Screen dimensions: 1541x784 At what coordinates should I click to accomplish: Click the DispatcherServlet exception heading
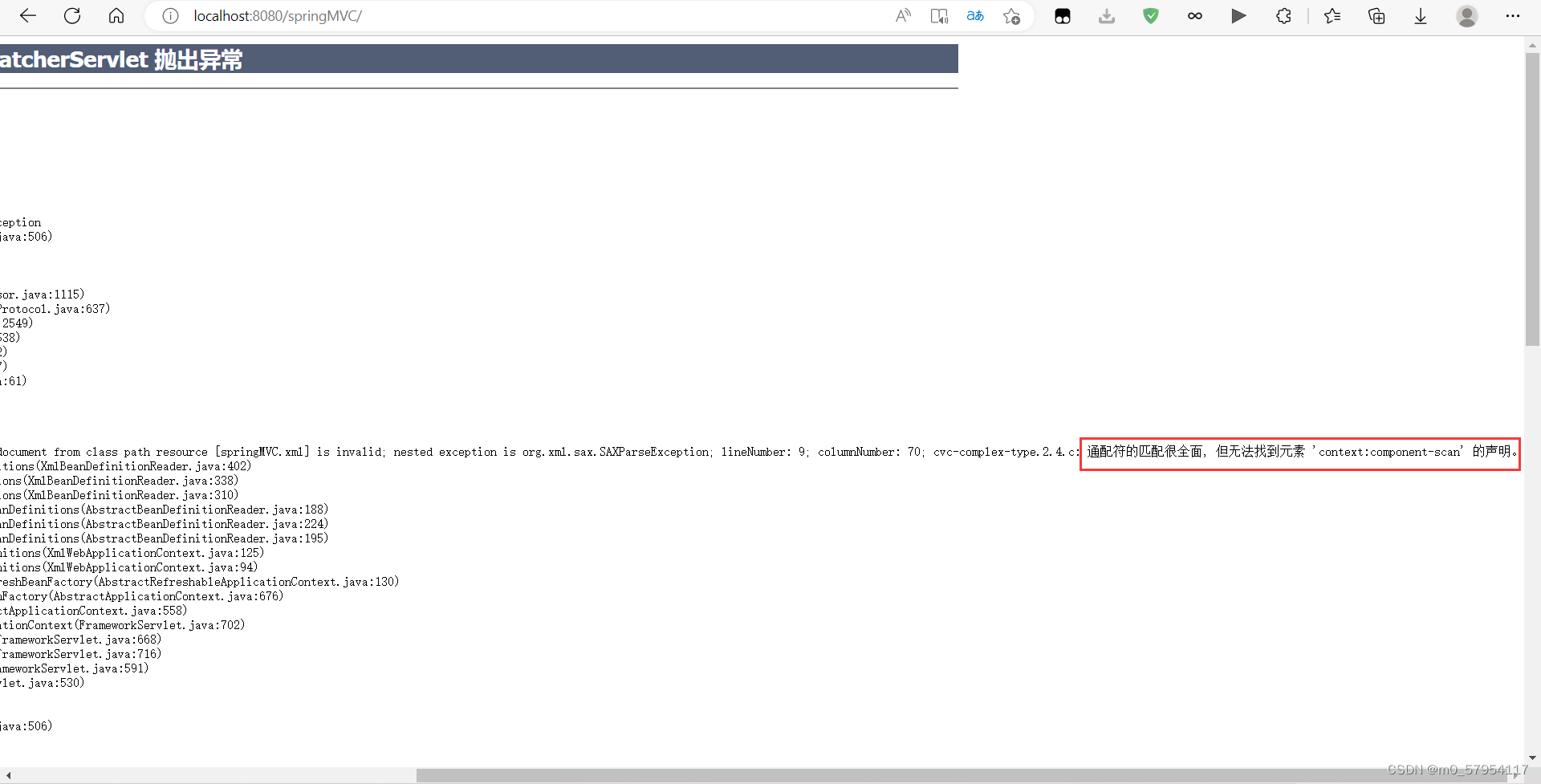coord(120,59)
